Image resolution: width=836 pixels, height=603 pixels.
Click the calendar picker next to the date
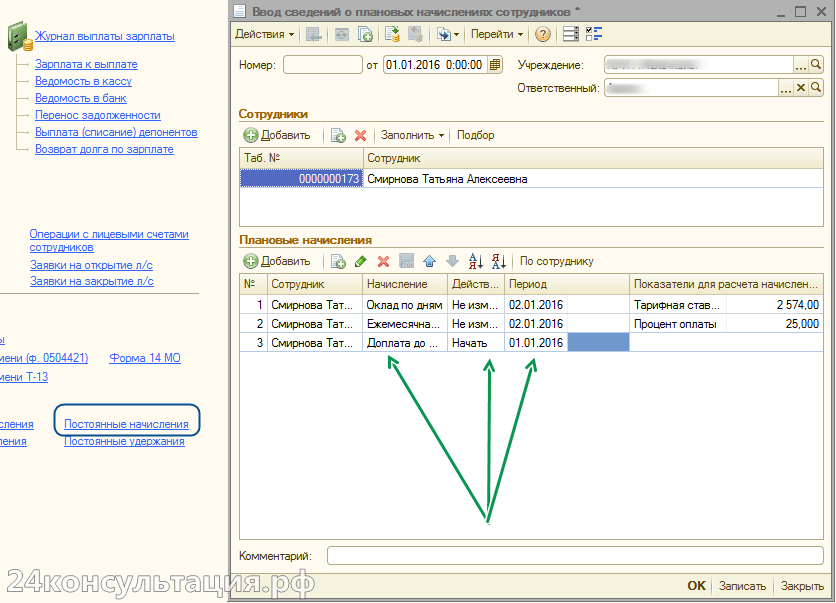(495, 65)
